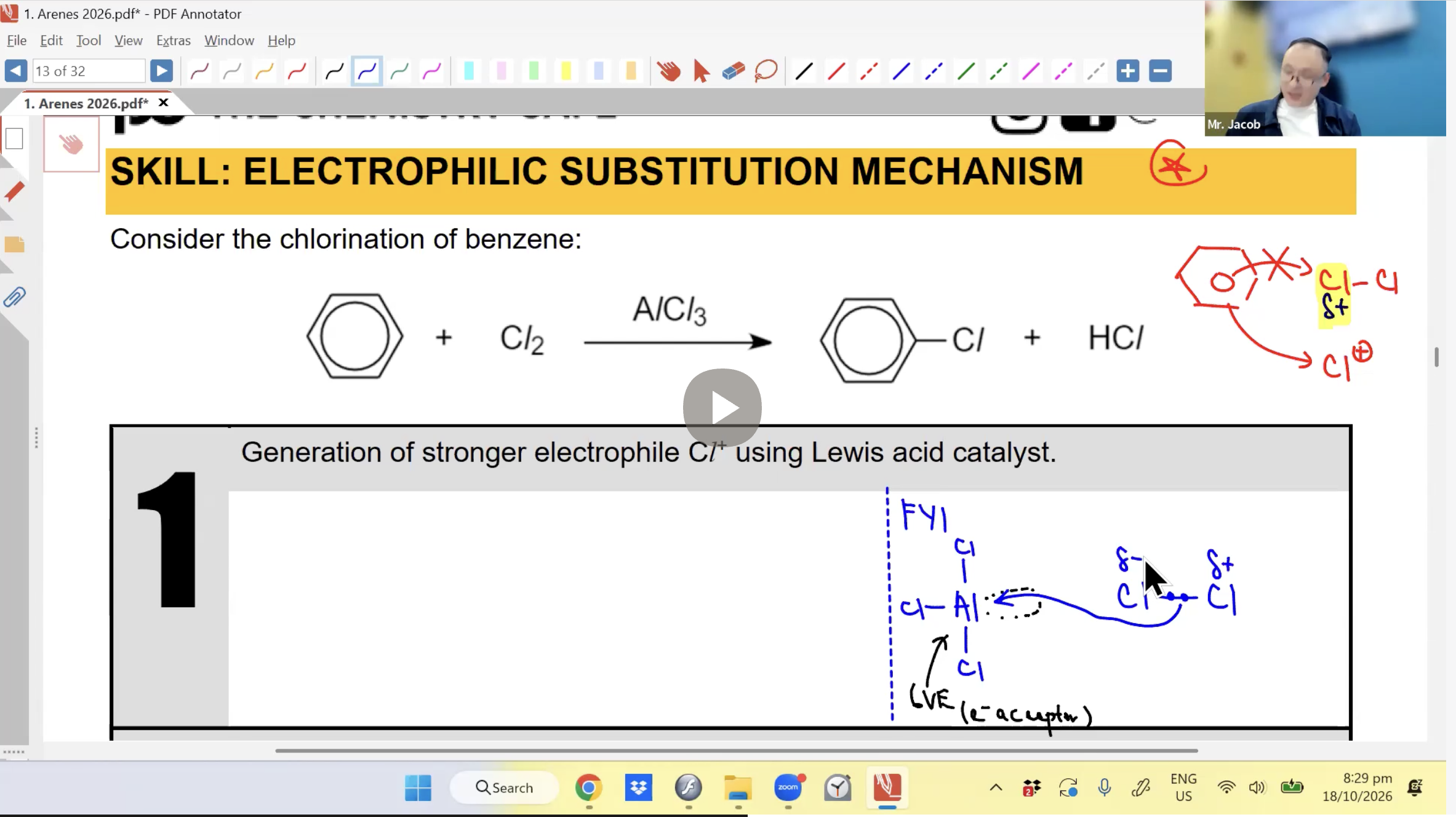Open the Edit menu

51,41
